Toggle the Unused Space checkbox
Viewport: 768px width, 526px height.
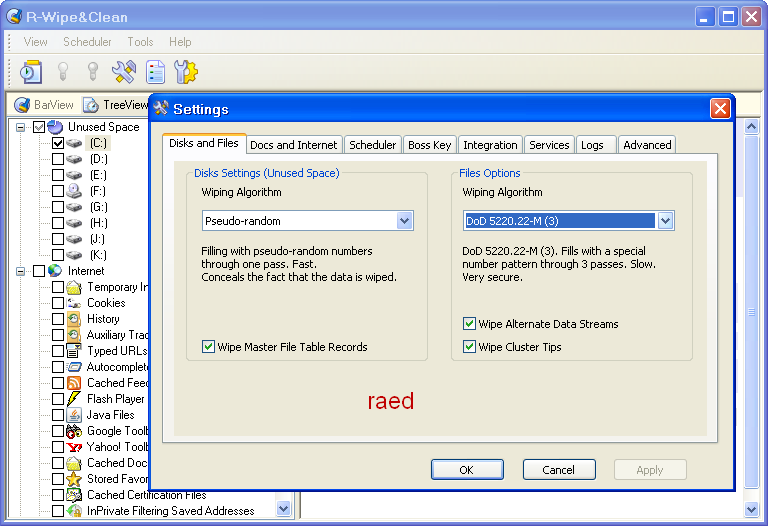tap(39, 127)
